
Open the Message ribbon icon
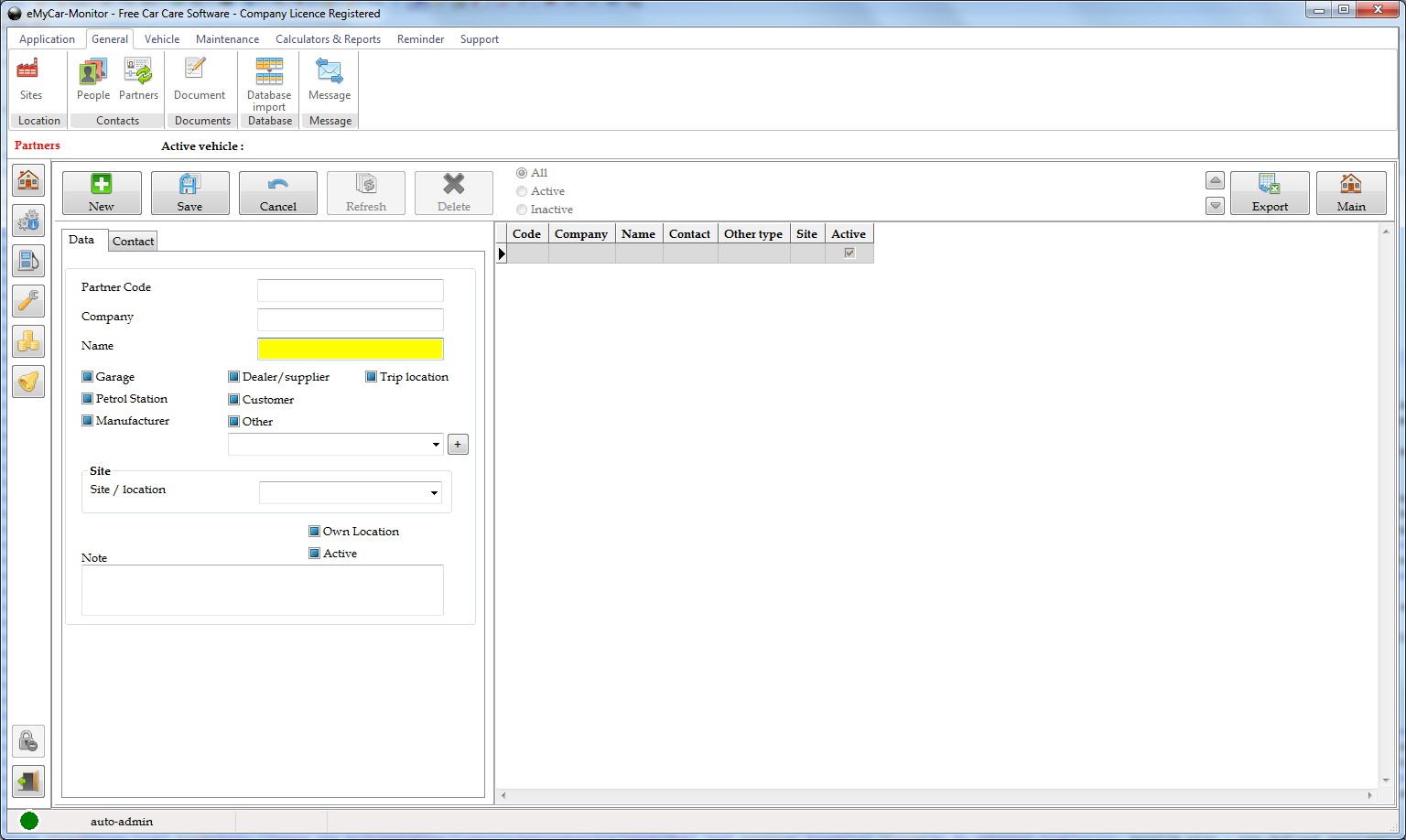pos(330,79)
